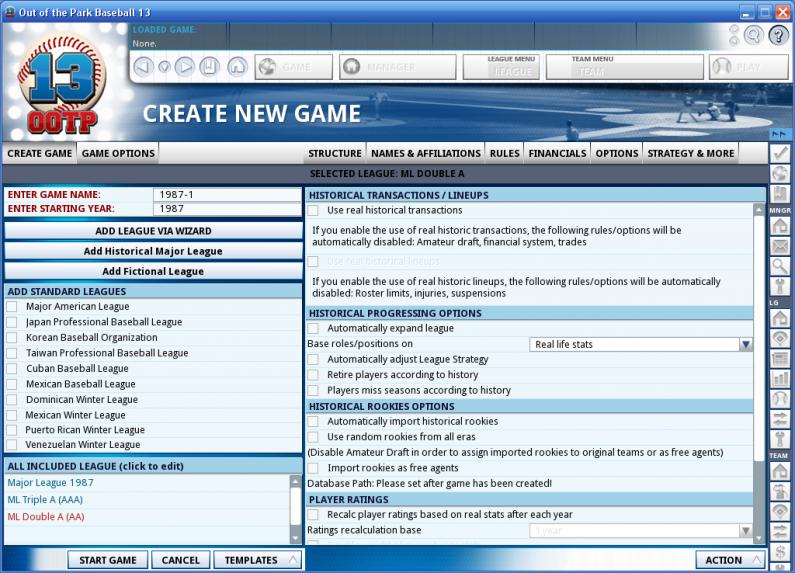Viewport: 795px width, 573px height.
Task: Click the dollar sign icon in sidebar
Action: [780, 553]
